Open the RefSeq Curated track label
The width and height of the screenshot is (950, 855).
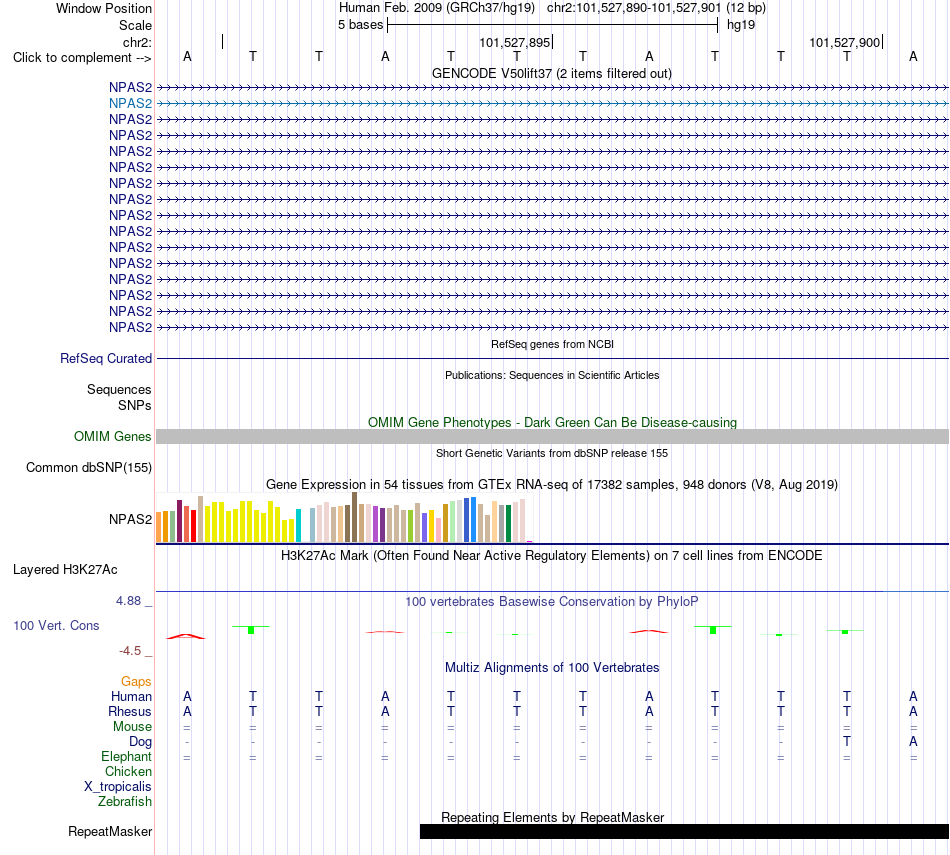105,359
